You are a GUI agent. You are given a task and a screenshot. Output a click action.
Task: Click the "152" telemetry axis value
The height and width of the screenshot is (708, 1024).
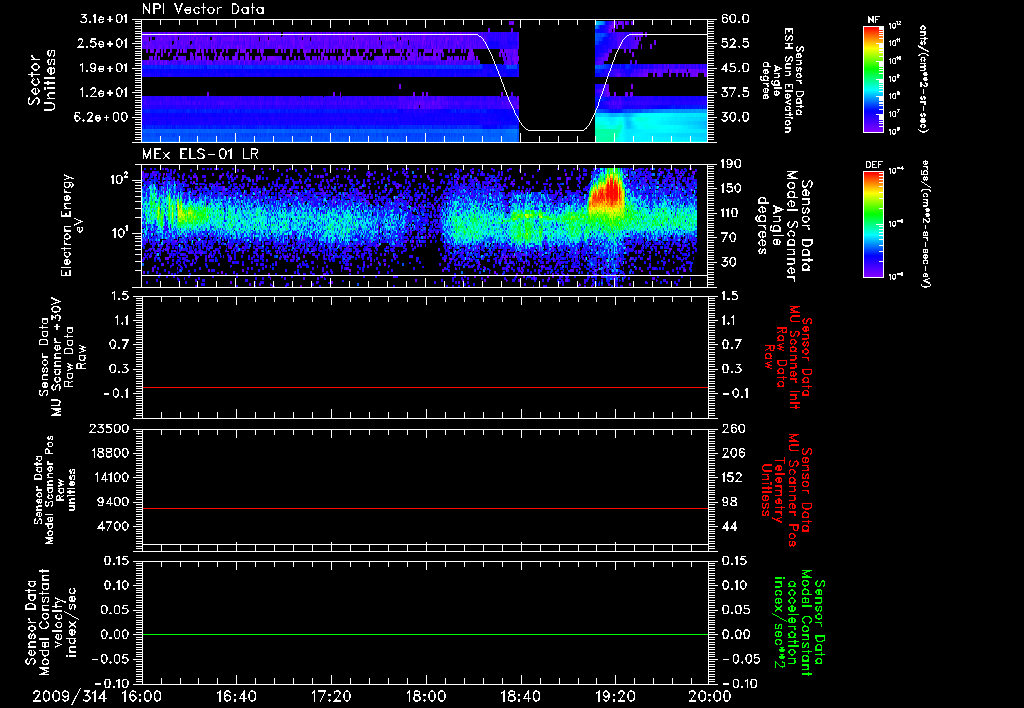point(732,477)
